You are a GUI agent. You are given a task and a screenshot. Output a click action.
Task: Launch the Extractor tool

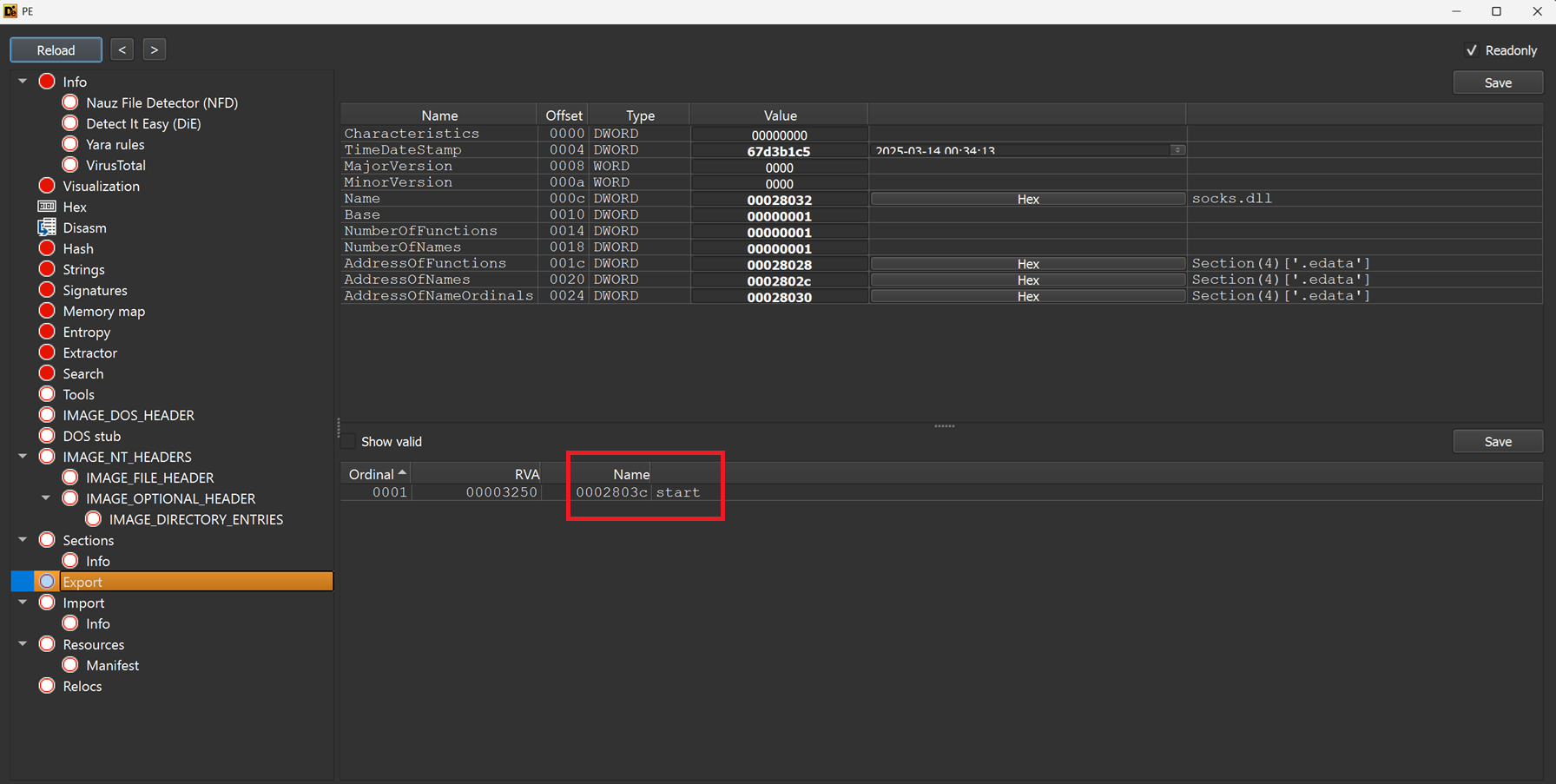point(90,352)
